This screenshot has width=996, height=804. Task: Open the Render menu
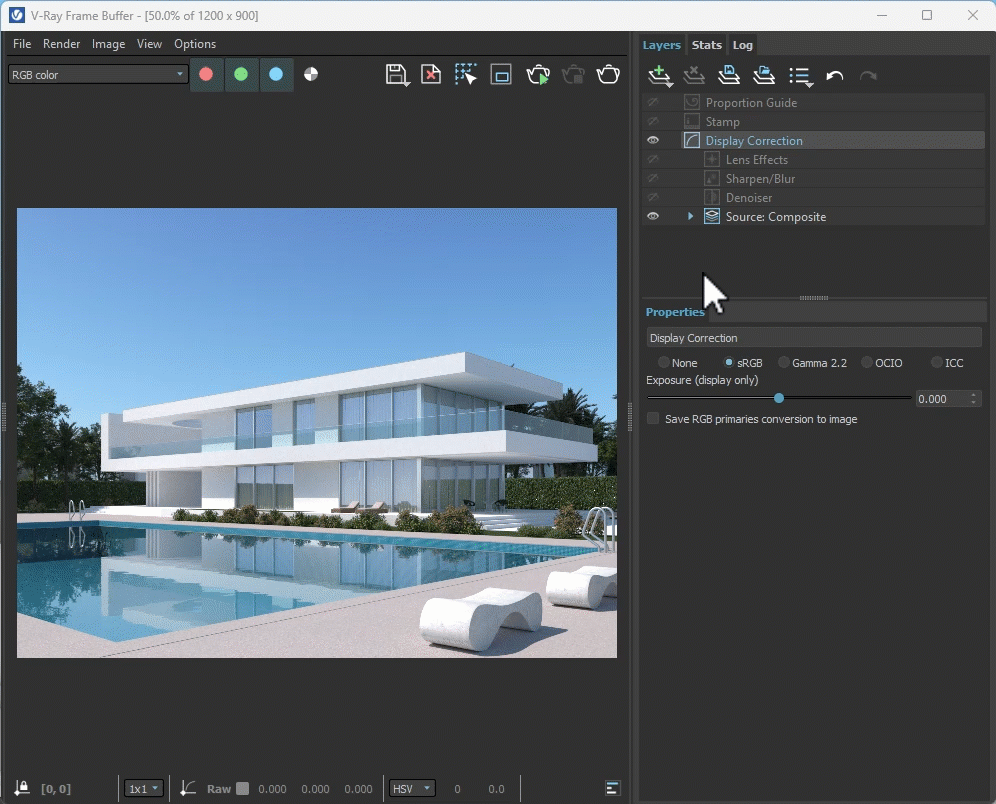[x=62, y=44]
